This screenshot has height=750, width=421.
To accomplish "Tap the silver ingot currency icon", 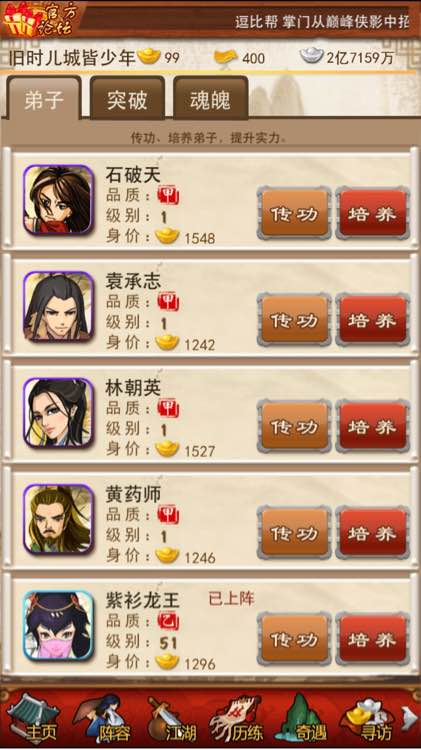I will [x=311, y=55].
